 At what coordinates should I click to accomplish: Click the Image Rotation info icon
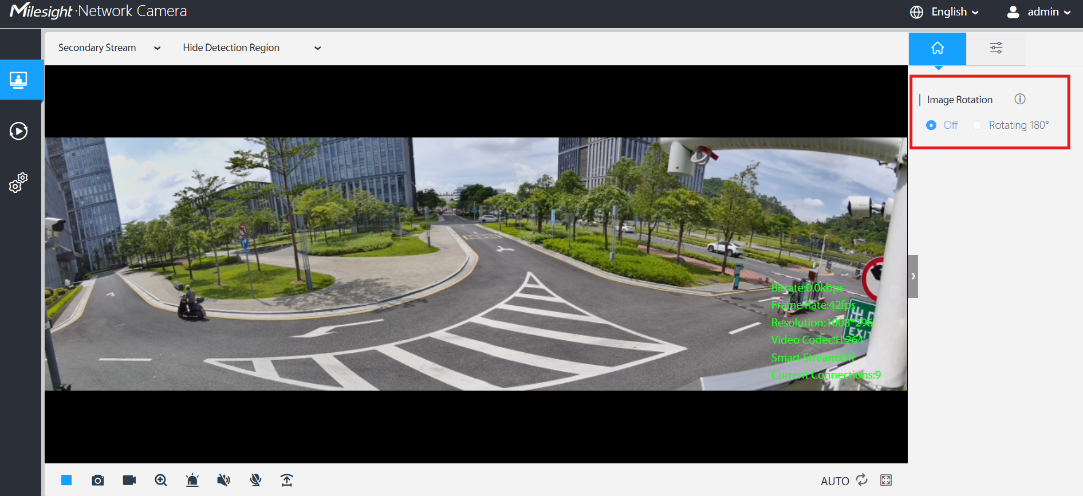pyautogui.click(x=1020, y=99)
